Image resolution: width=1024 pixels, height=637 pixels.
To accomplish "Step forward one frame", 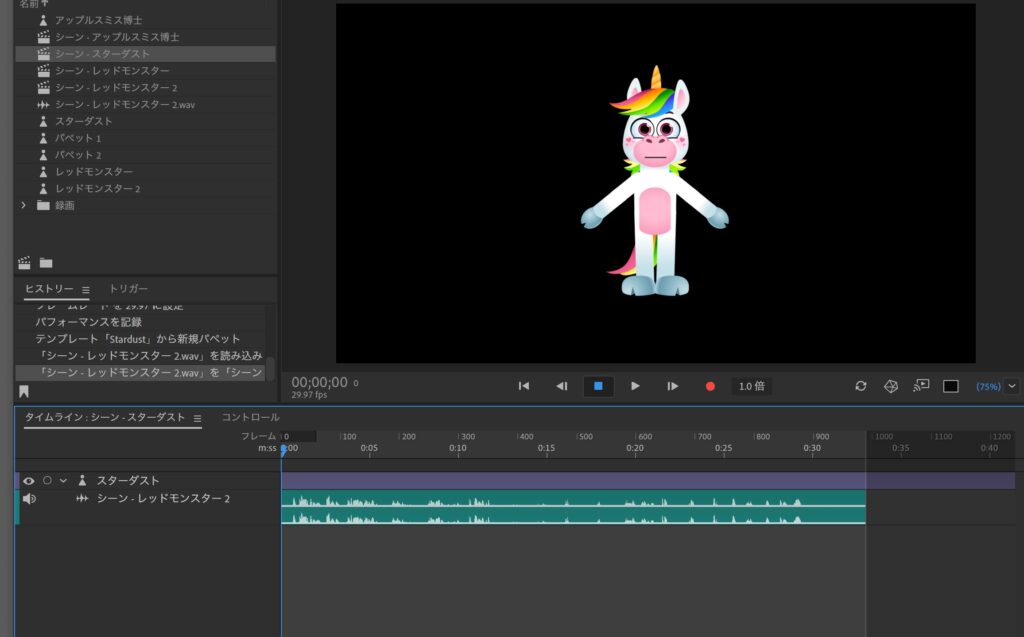I will (673, 386).
